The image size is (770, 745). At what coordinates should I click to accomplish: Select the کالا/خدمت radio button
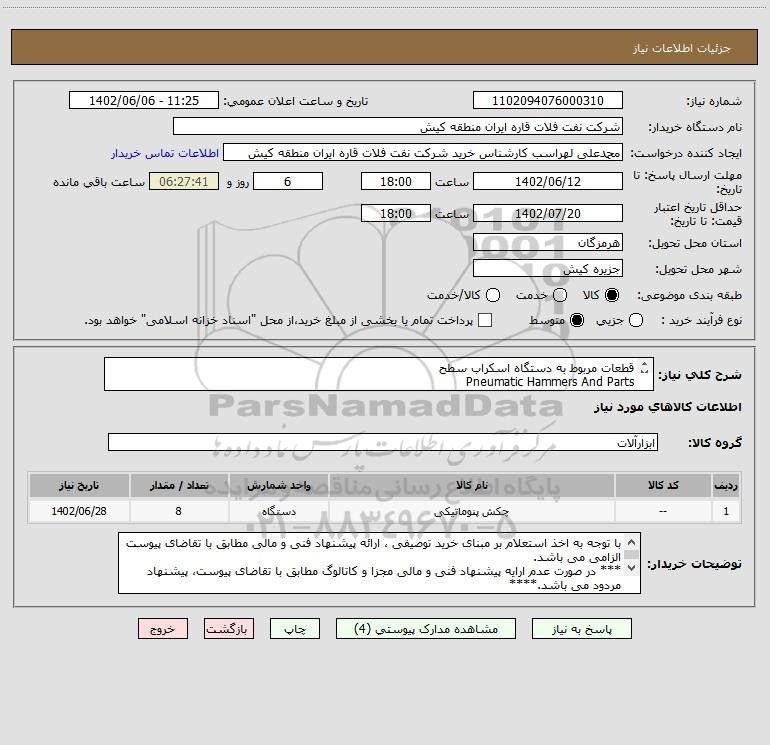click(493, 295)
